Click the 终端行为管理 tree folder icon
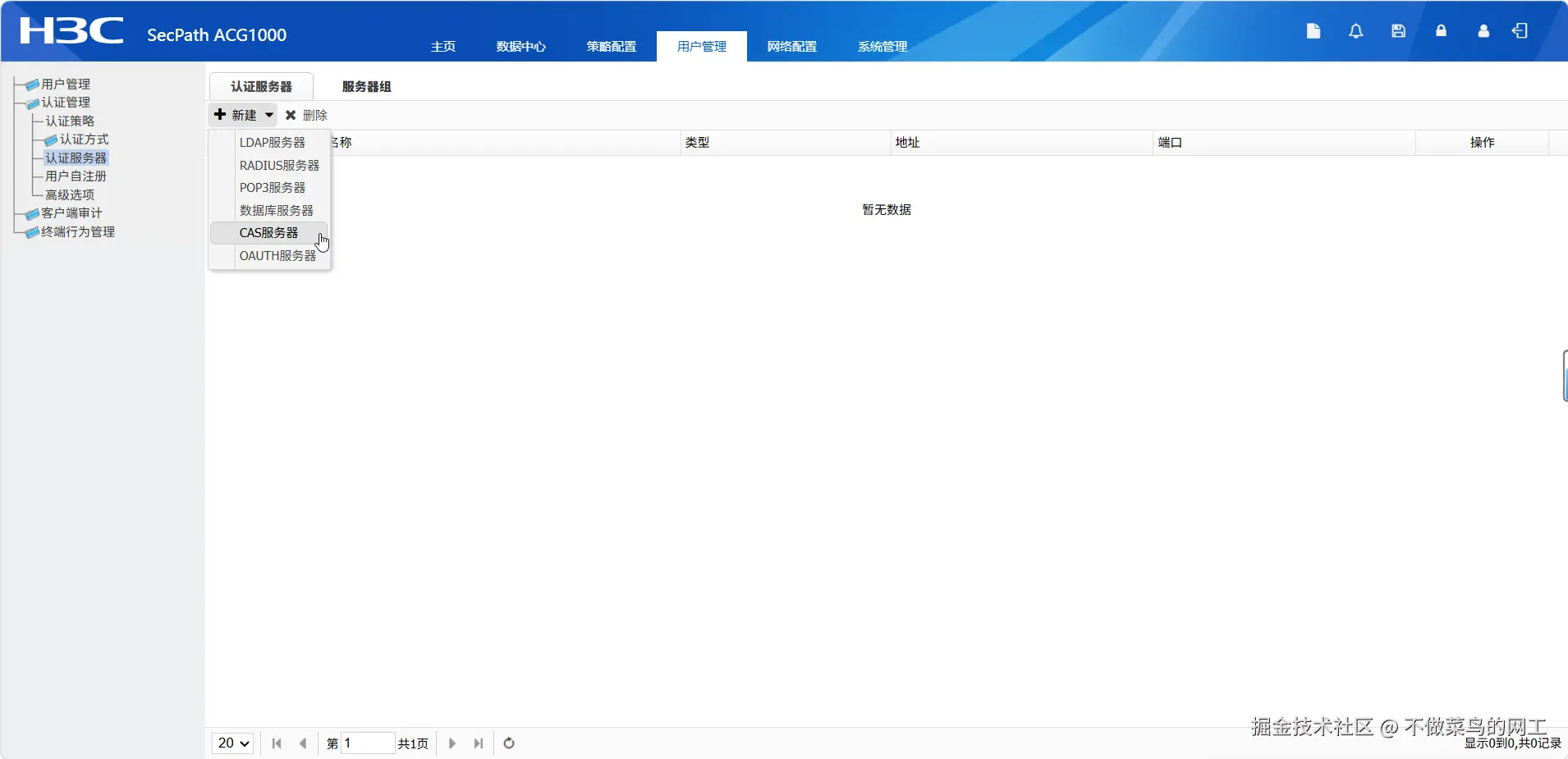1568x759 pixels. 32,233
